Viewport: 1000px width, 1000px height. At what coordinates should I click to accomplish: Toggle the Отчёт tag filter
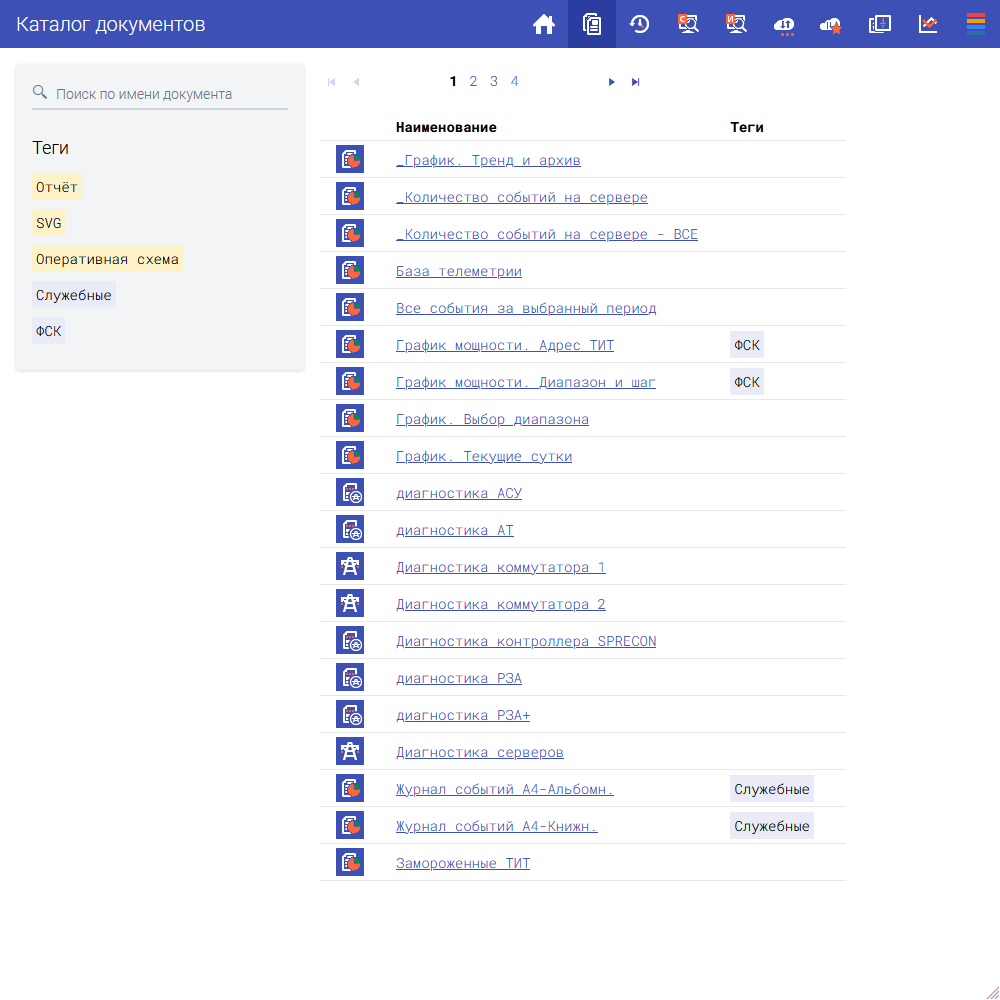point(56,187)
